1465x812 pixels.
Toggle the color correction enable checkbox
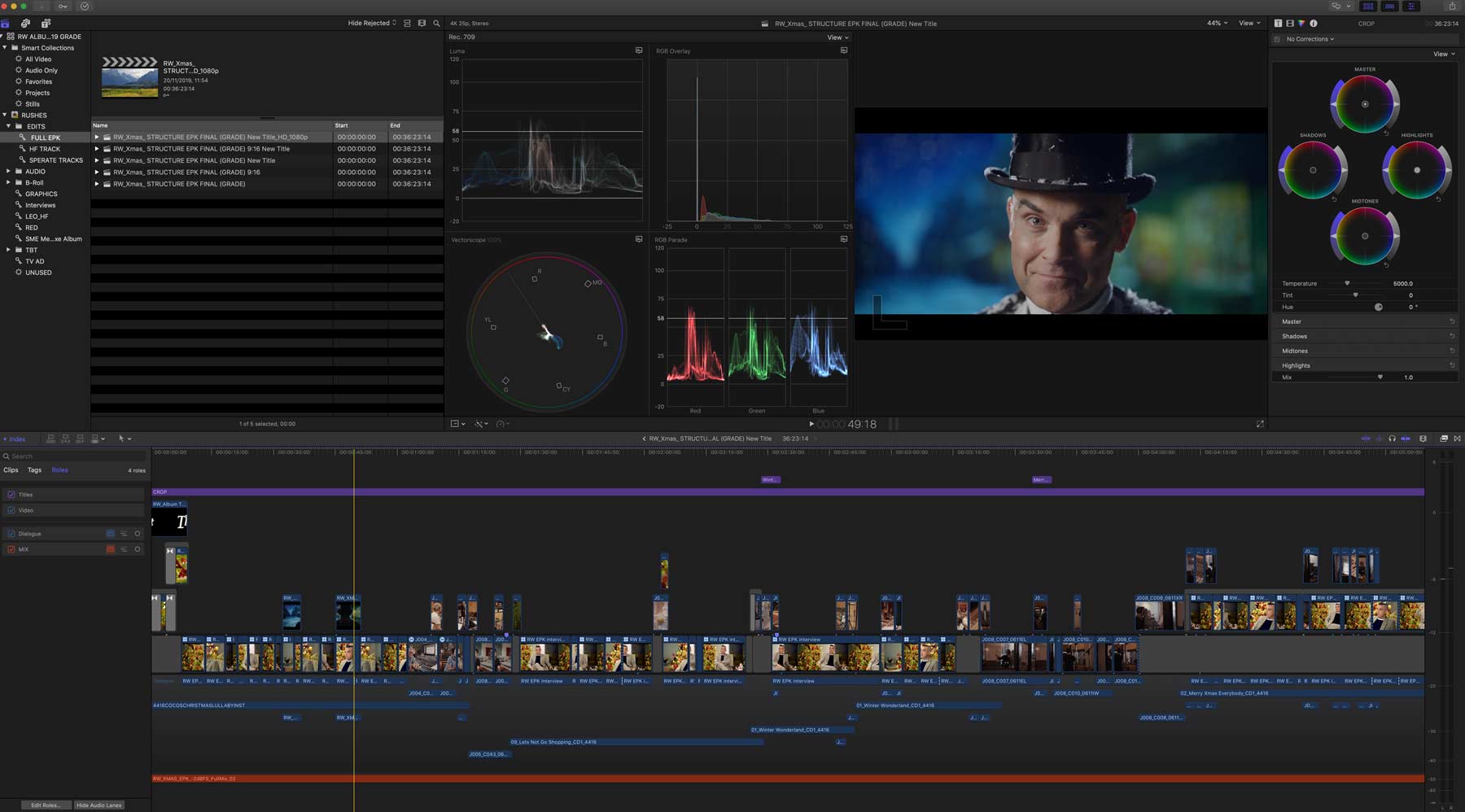pos(1277,39)
